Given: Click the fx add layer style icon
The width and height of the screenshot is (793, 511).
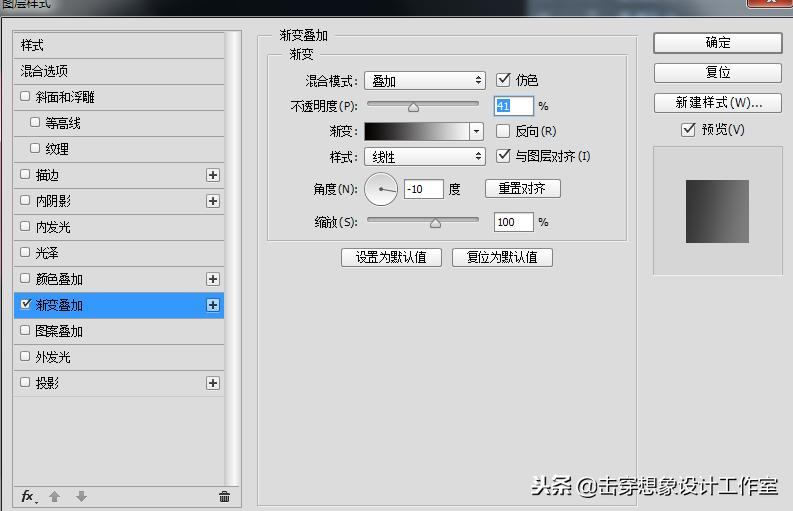Looking at the screenshot, I should coord(29,496).
